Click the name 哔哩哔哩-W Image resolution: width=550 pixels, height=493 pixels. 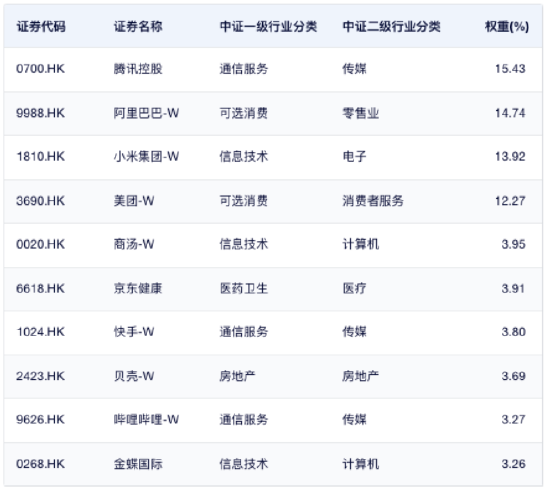coord(146,419)
